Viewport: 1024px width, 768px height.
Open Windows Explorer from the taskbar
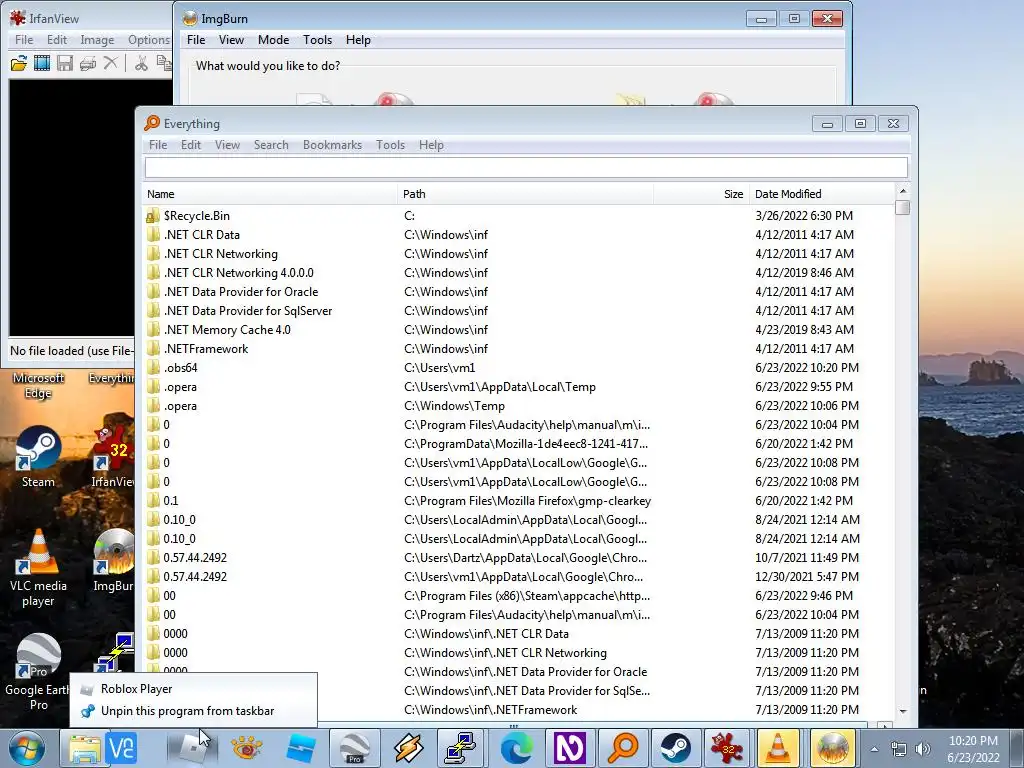84,748
